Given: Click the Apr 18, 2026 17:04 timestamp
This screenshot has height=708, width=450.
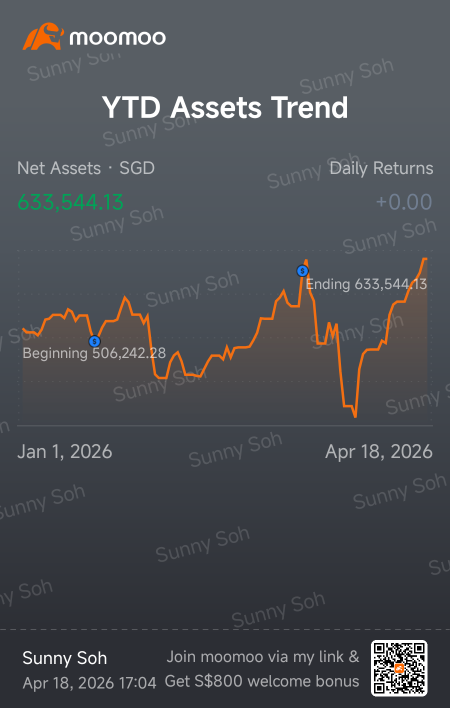Looking at the screenshot, I should [x=89, y=683].
